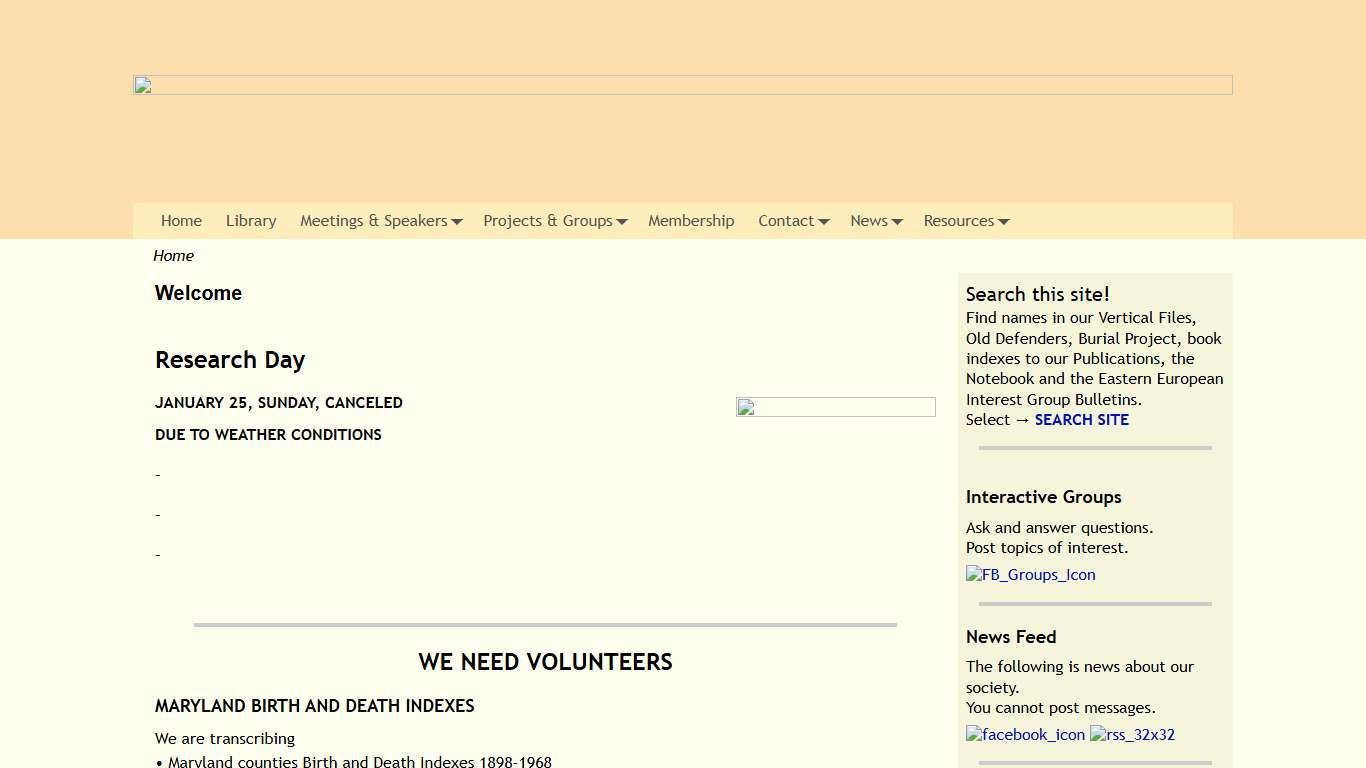Expand the Meetings & Speakers dropdown
The width and height of the screenshot is (1366, 768).
[459, 221]
